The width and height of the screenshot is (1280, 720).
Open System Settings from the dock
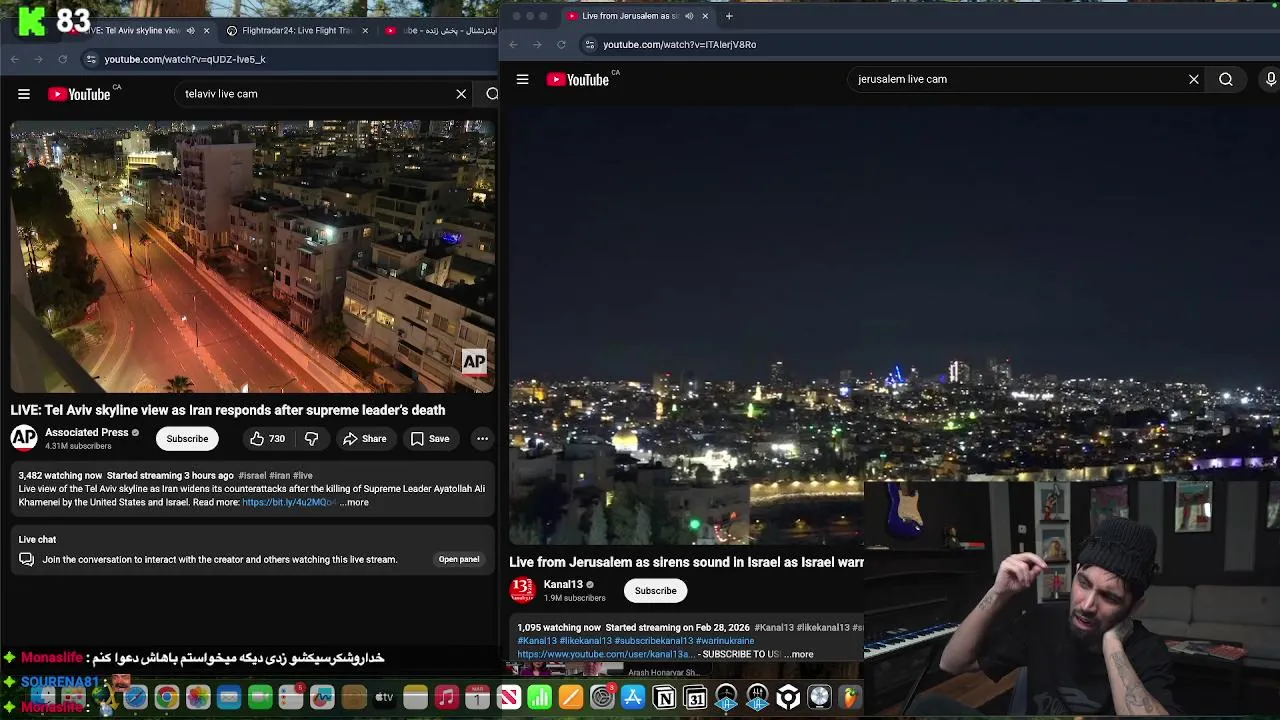(x=601, y=698)
